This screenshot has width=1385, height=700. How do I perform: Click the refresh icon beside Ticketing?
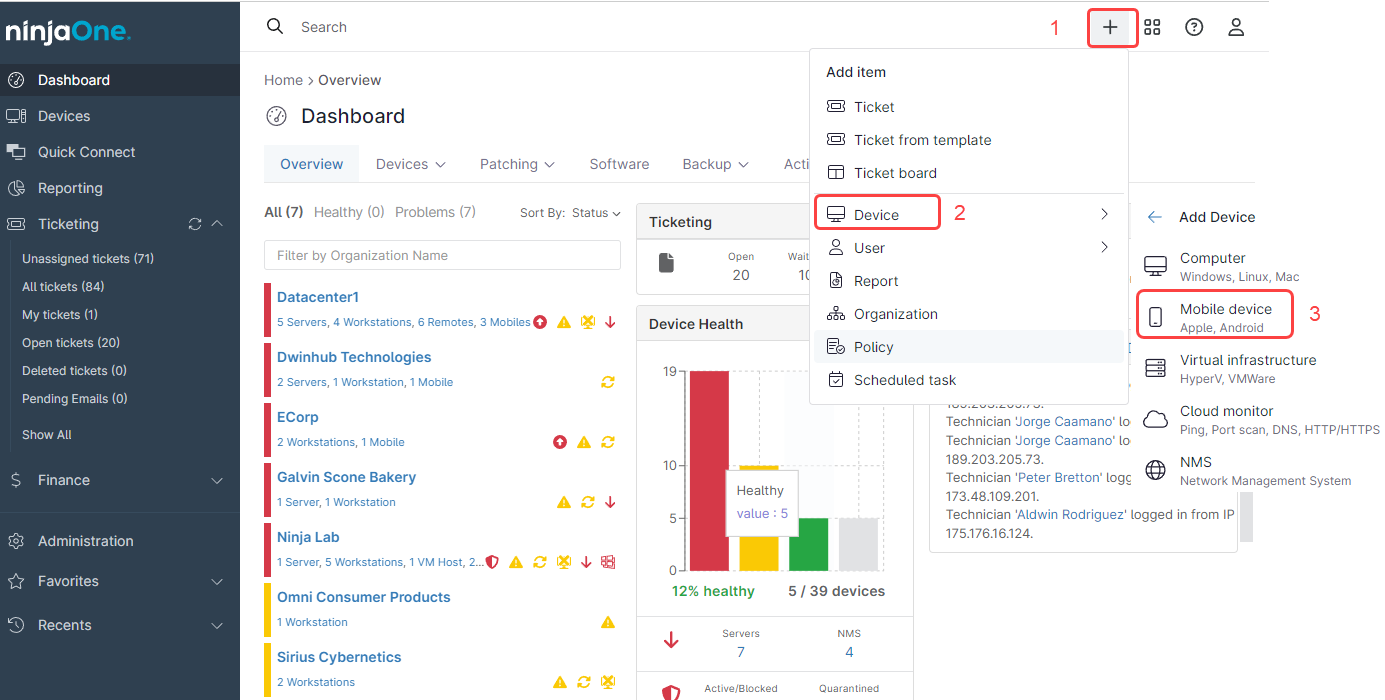point(195,224)
